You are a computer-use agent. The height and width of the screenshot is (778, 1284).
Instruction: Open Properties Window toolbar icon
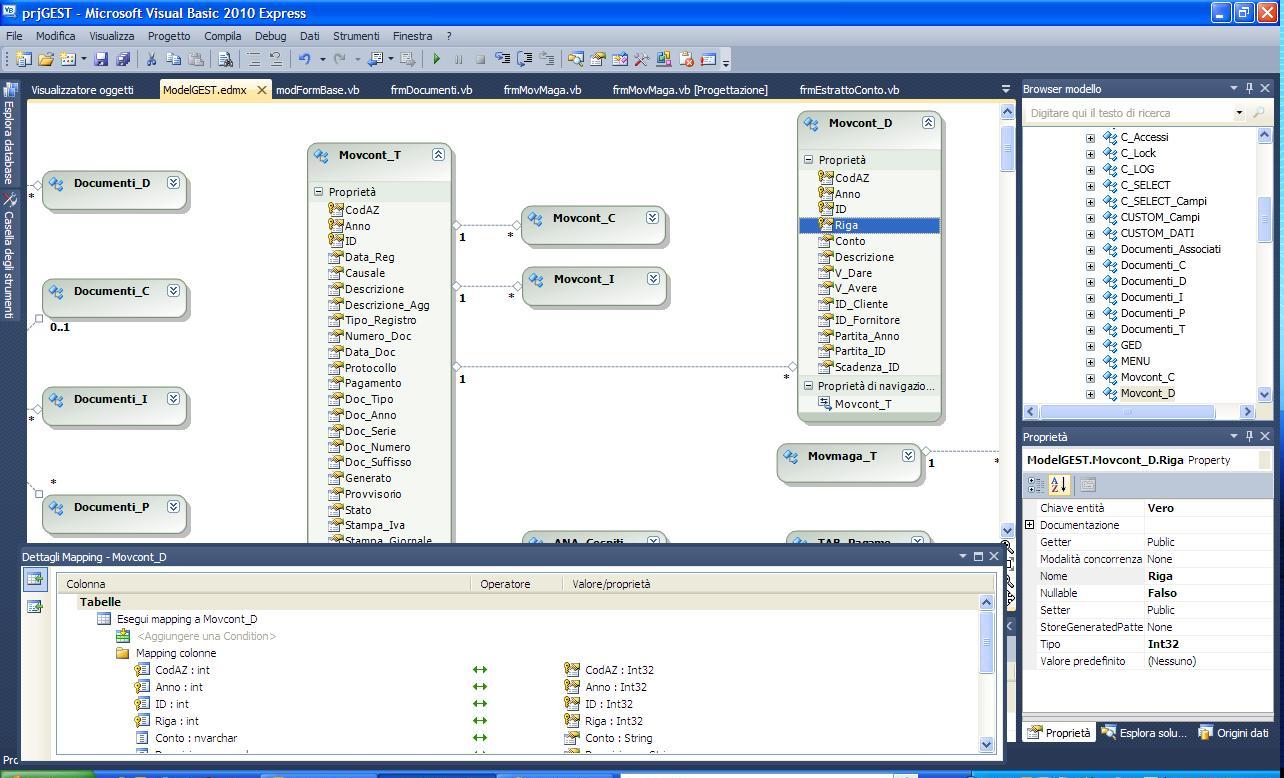598,60
